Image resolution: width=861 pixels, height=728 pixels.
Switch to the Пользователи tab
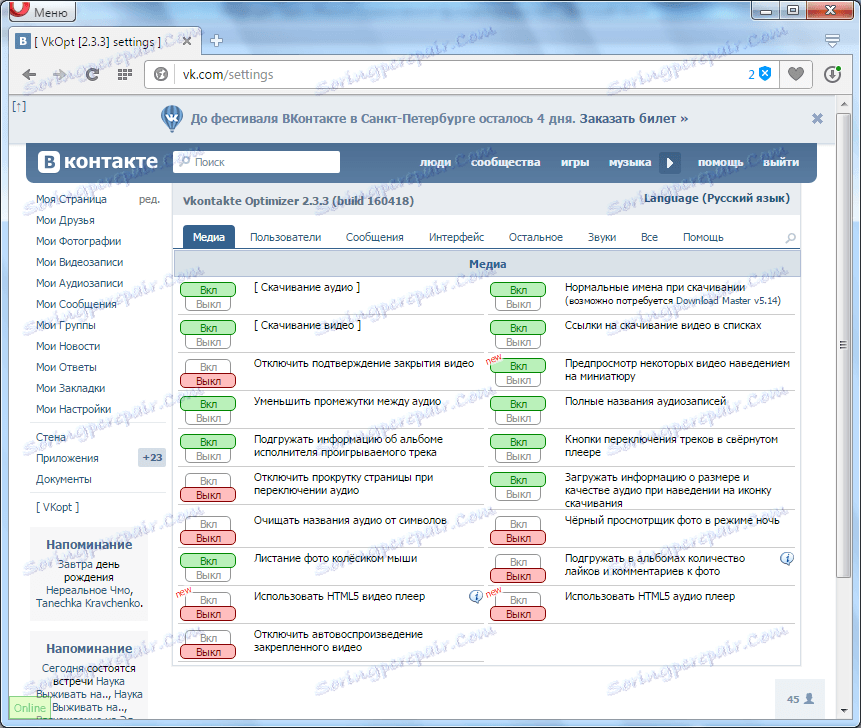(x=286, y=237)
